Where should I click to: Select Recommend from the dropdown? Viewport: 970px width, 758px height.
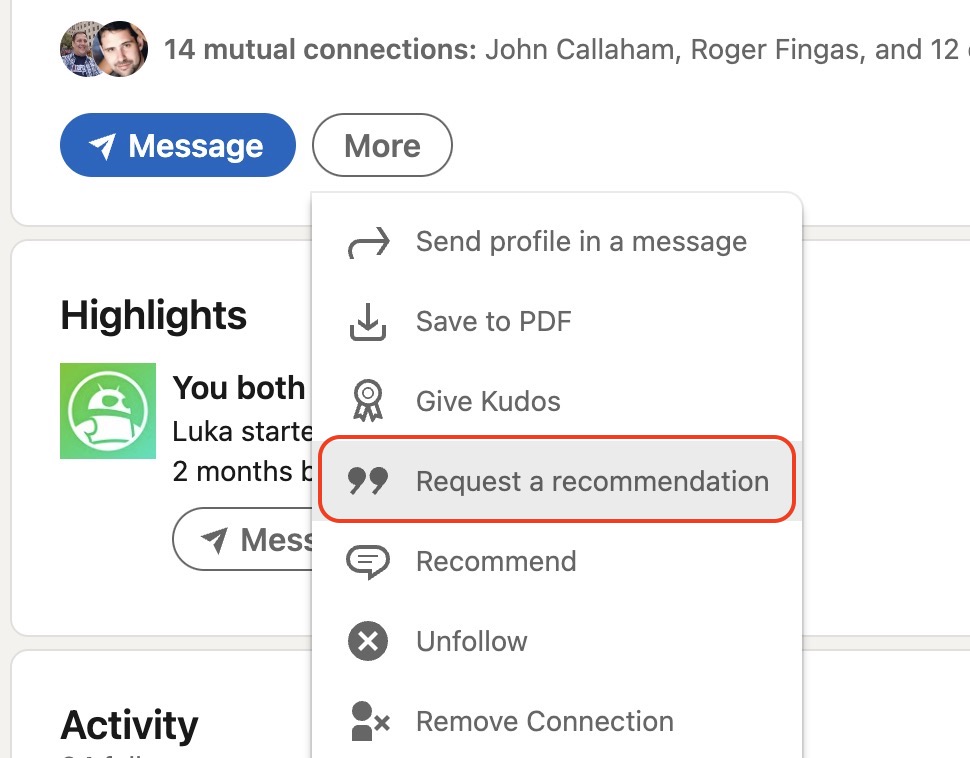point(496,562)
